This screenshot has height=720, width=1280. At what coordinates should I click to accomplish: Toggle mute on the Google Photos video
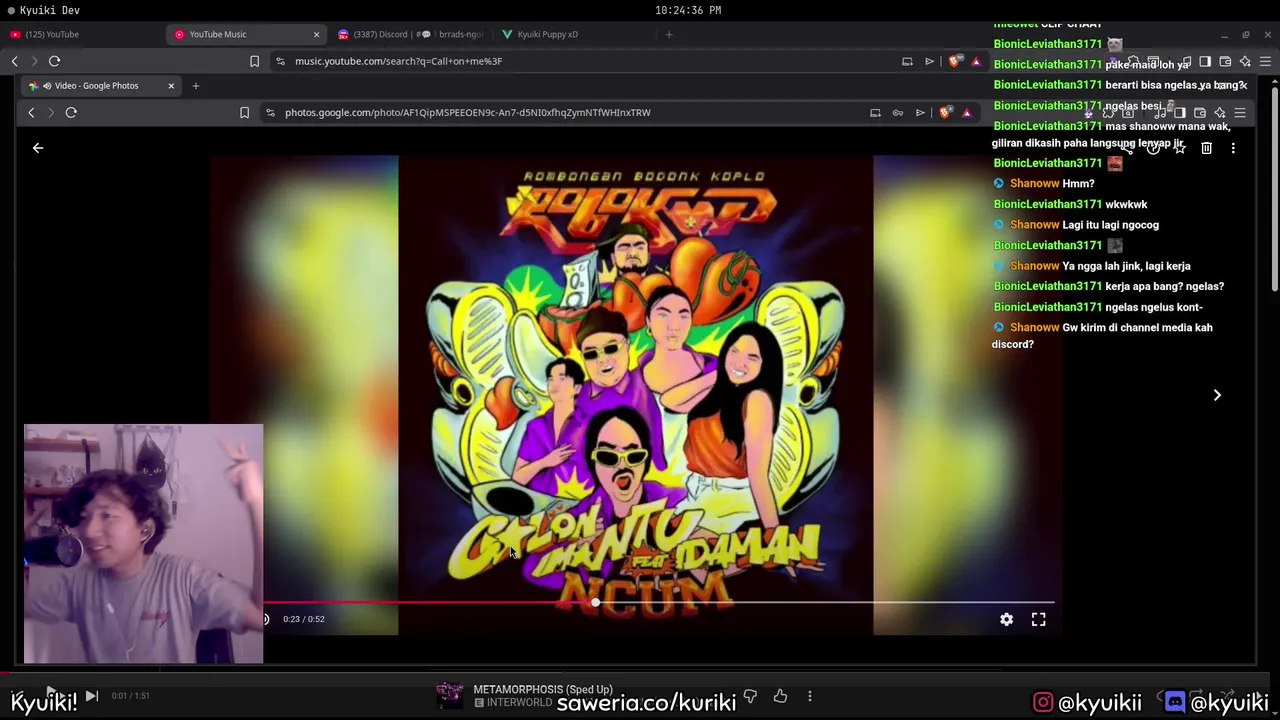coord(265,620)
